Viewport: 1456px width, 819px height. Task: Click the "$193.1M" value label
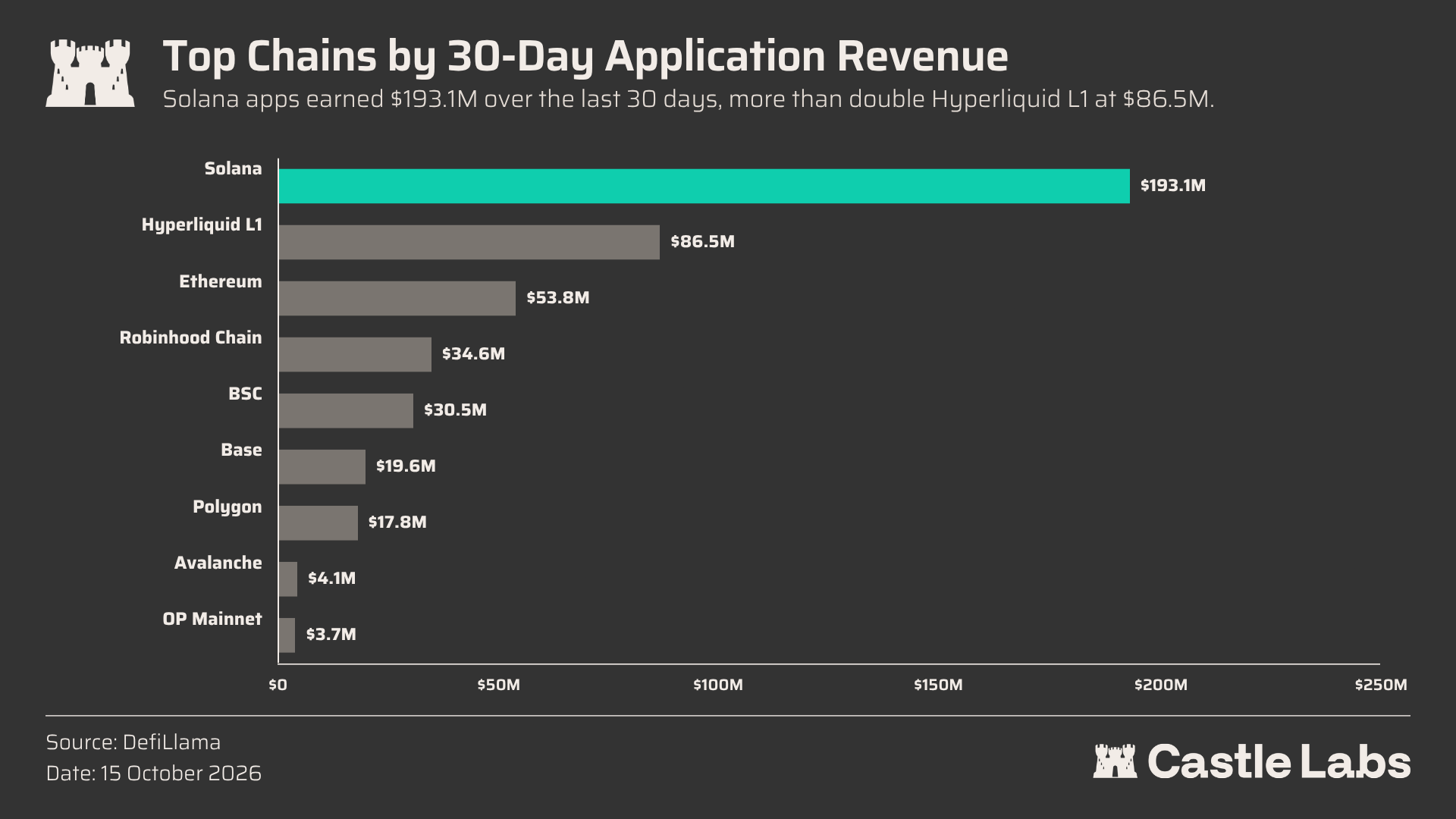pyautogui.click(x=1173, y=186)
